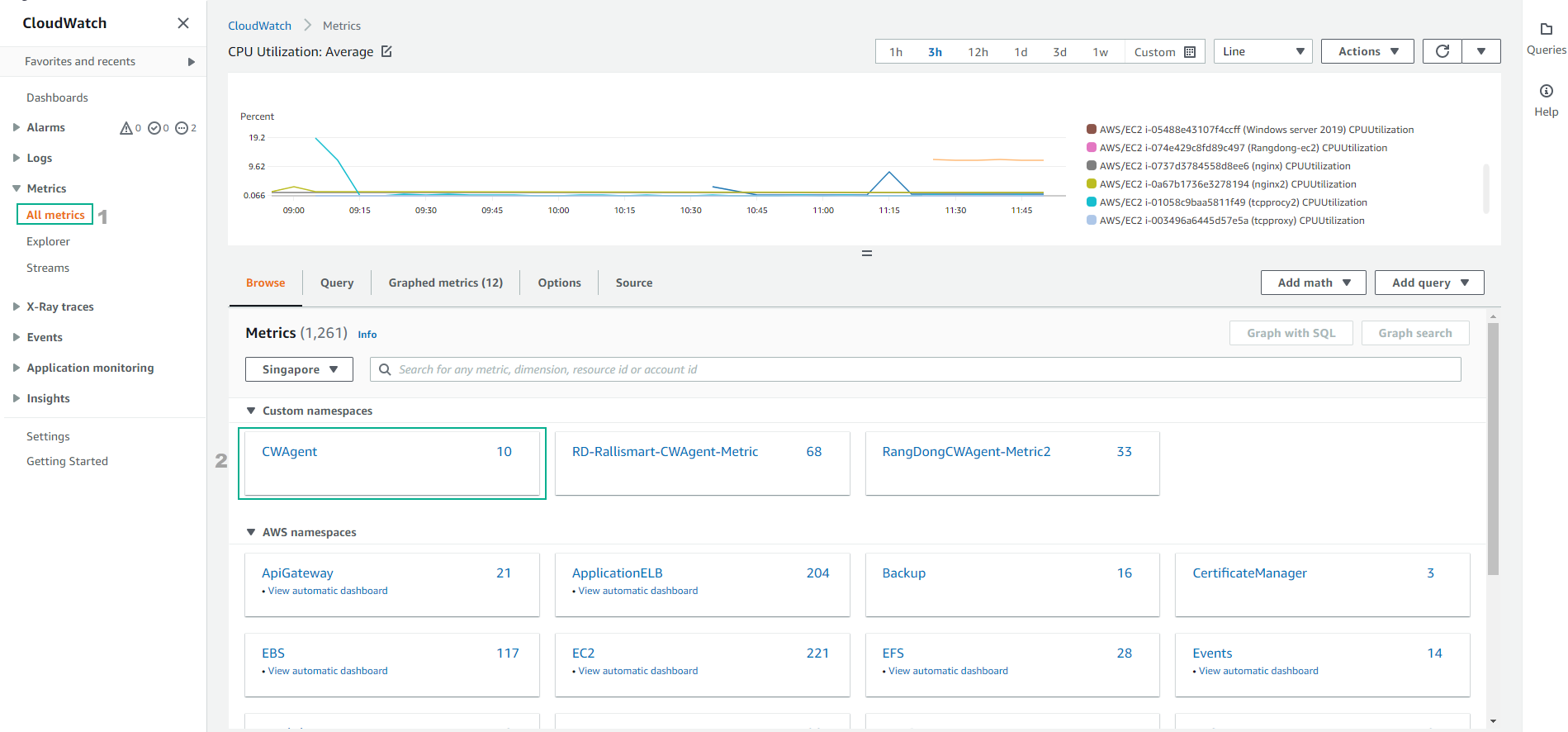Viewport: 1568px width, 732px height.
Task: Open the Backup namespace card
Action: pyautogui.click(x=1012, y=585)
